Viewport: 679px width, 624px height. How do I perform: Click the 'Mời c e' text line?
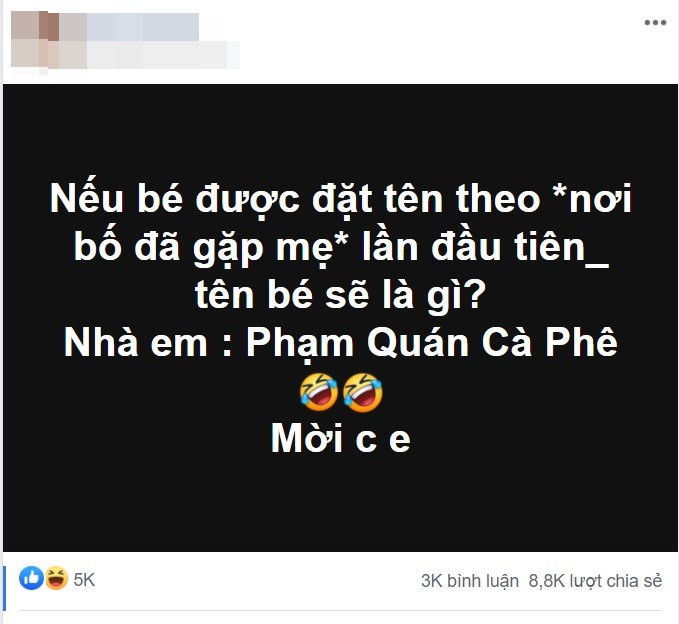point(340,438)
